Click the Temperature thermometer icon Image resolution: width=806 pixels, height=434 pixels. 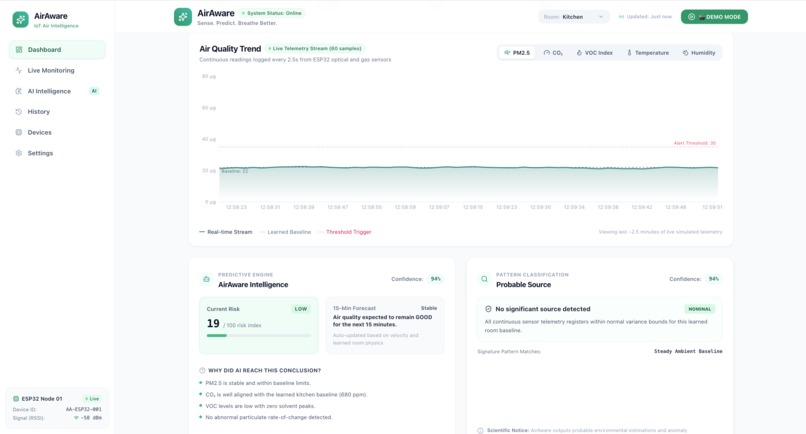629,52
